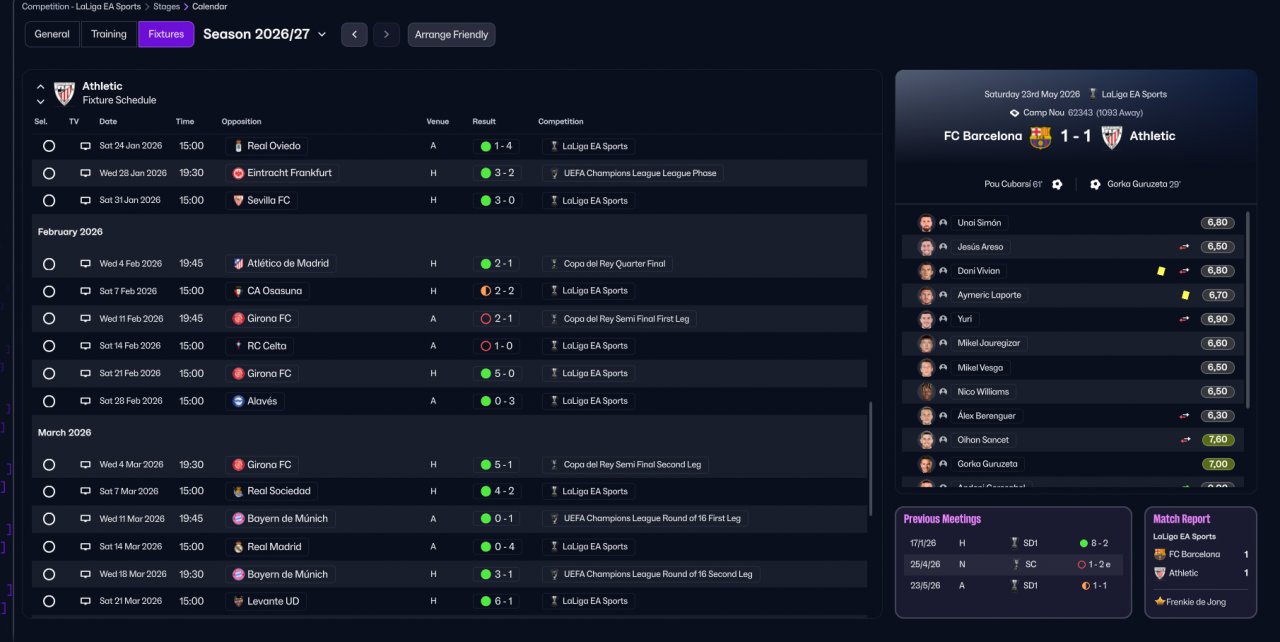This screenshot has height=642, width=1280.
Task: Click the down chevron beside Athletic
Action: 41,101
